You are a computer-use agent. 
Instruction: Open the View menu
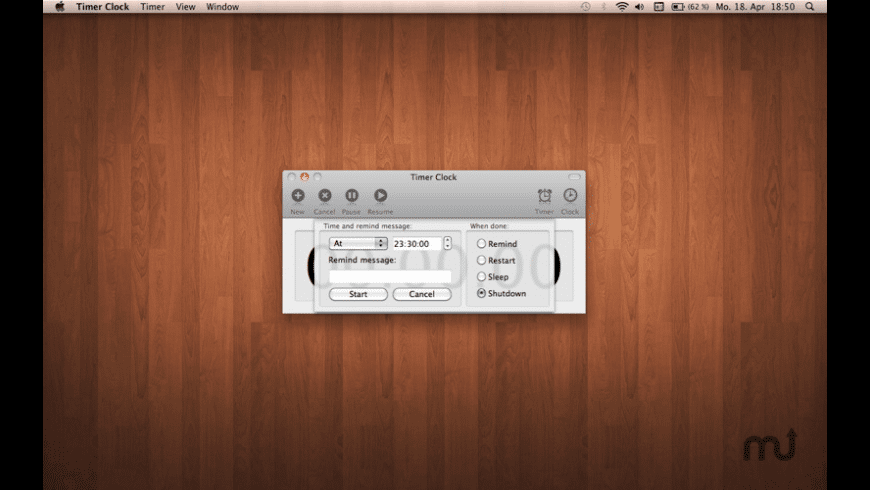185,7
